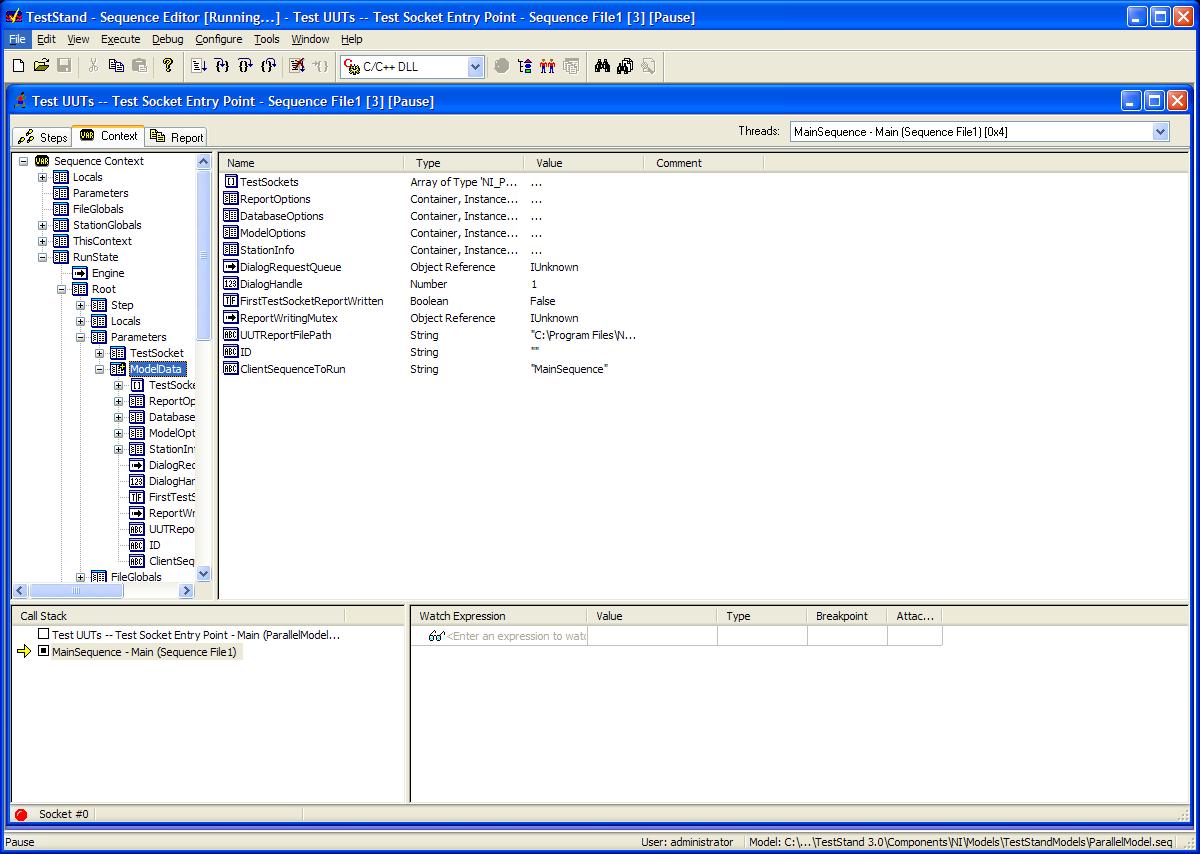Select the FileGlobals node under Sequence Context

pos(98,209)
